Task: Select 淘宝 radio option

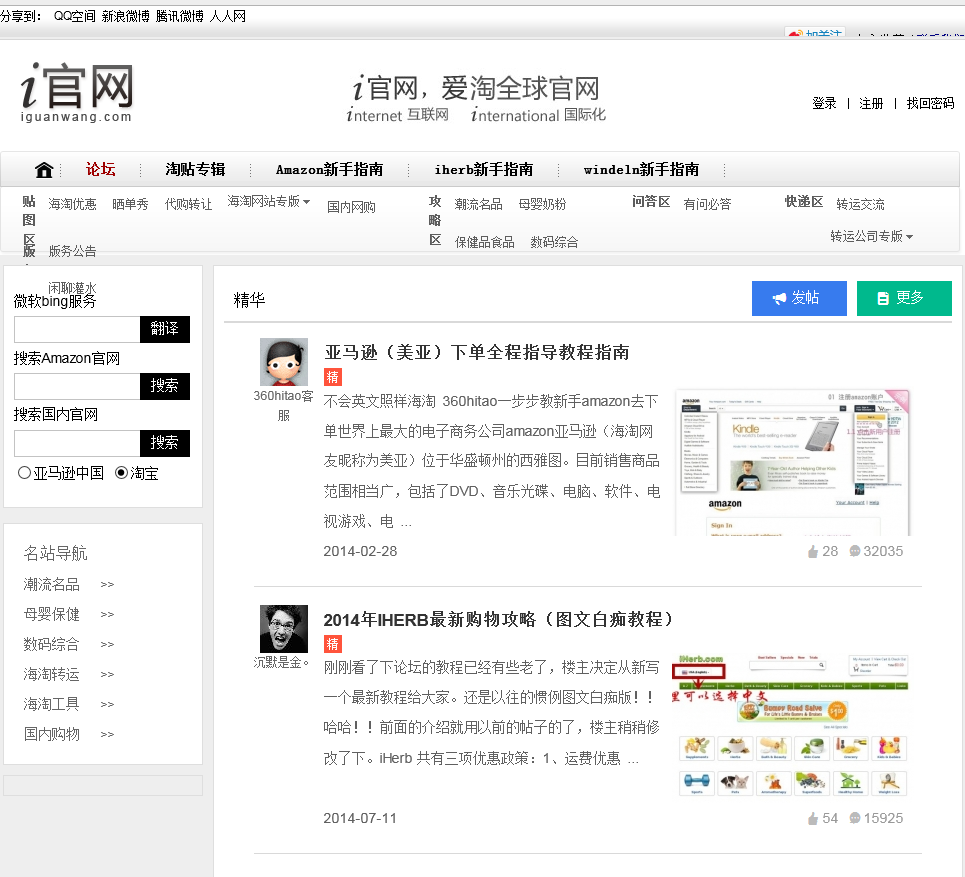Action: coord(121,473)
